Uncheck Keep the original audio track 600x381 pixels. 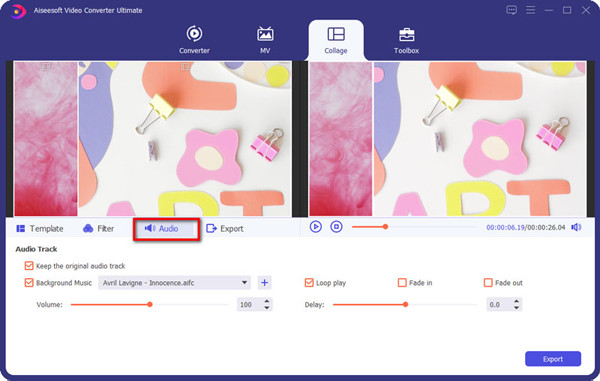coord(29,265)
